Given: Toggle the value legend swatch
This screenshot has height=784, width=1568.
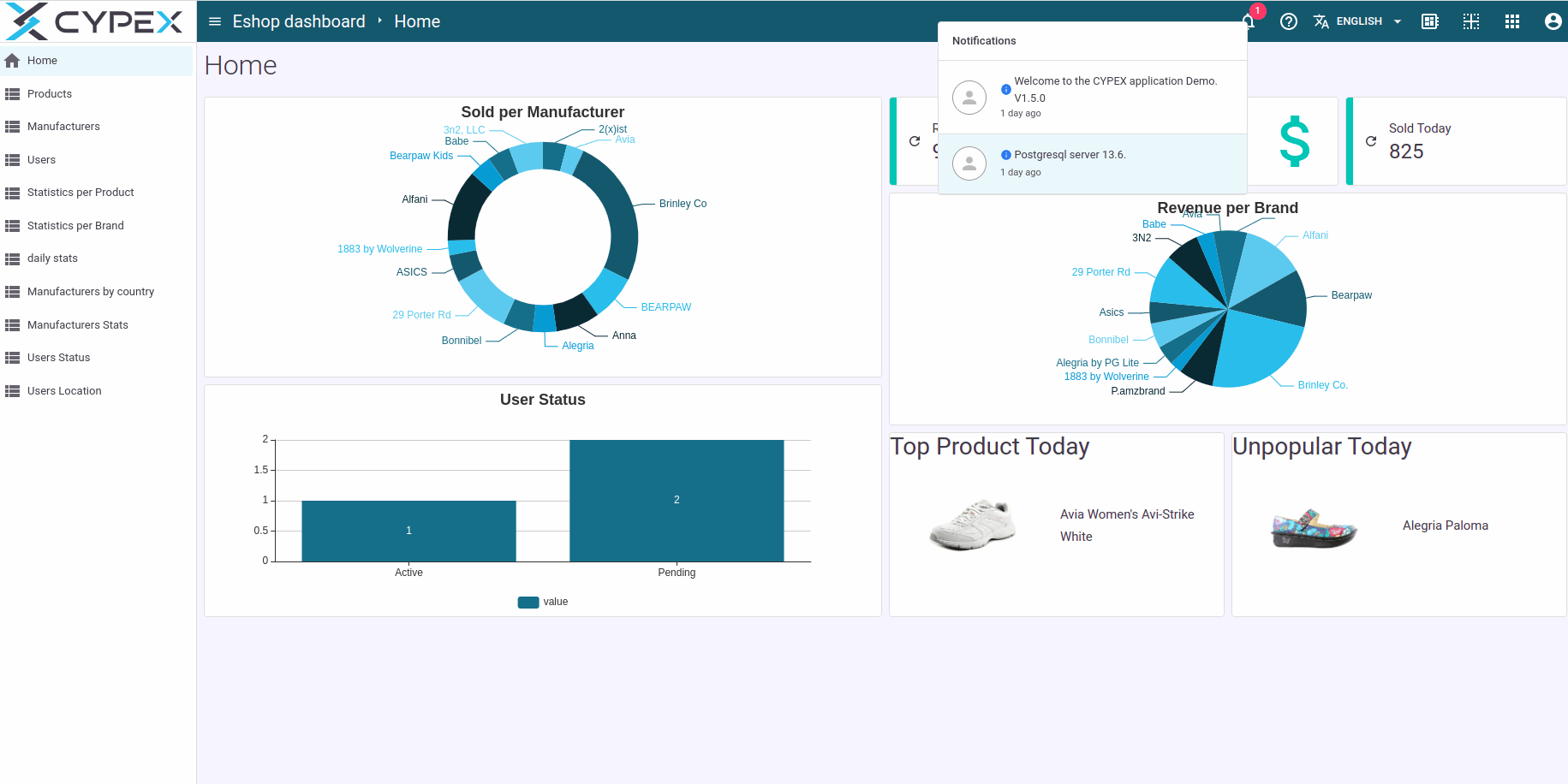Looking at the screenshot, I should coord(528,603).
